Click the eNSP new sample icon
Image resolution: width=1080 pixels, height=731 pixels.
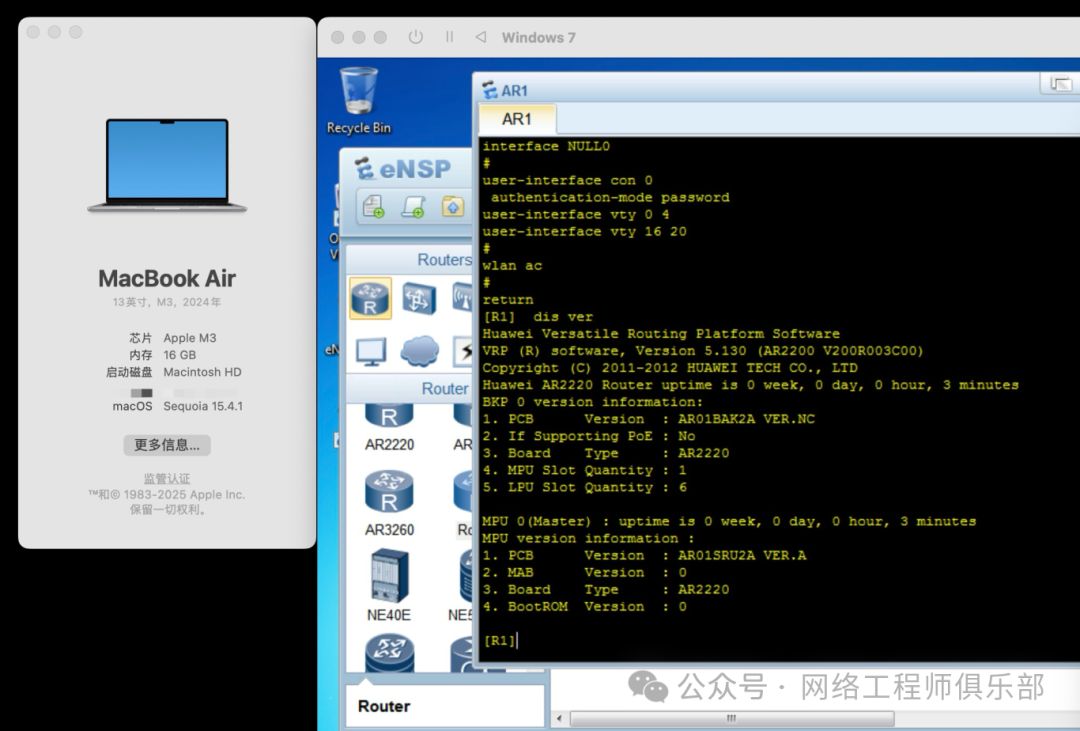click(413, 206)
